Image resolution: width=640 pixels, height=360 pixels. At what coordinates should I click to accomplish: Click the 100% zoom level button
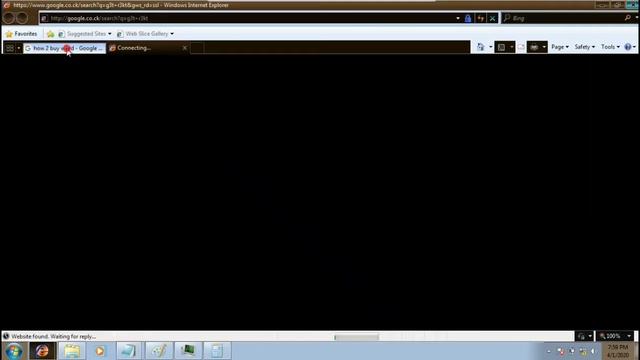[611, 336]
